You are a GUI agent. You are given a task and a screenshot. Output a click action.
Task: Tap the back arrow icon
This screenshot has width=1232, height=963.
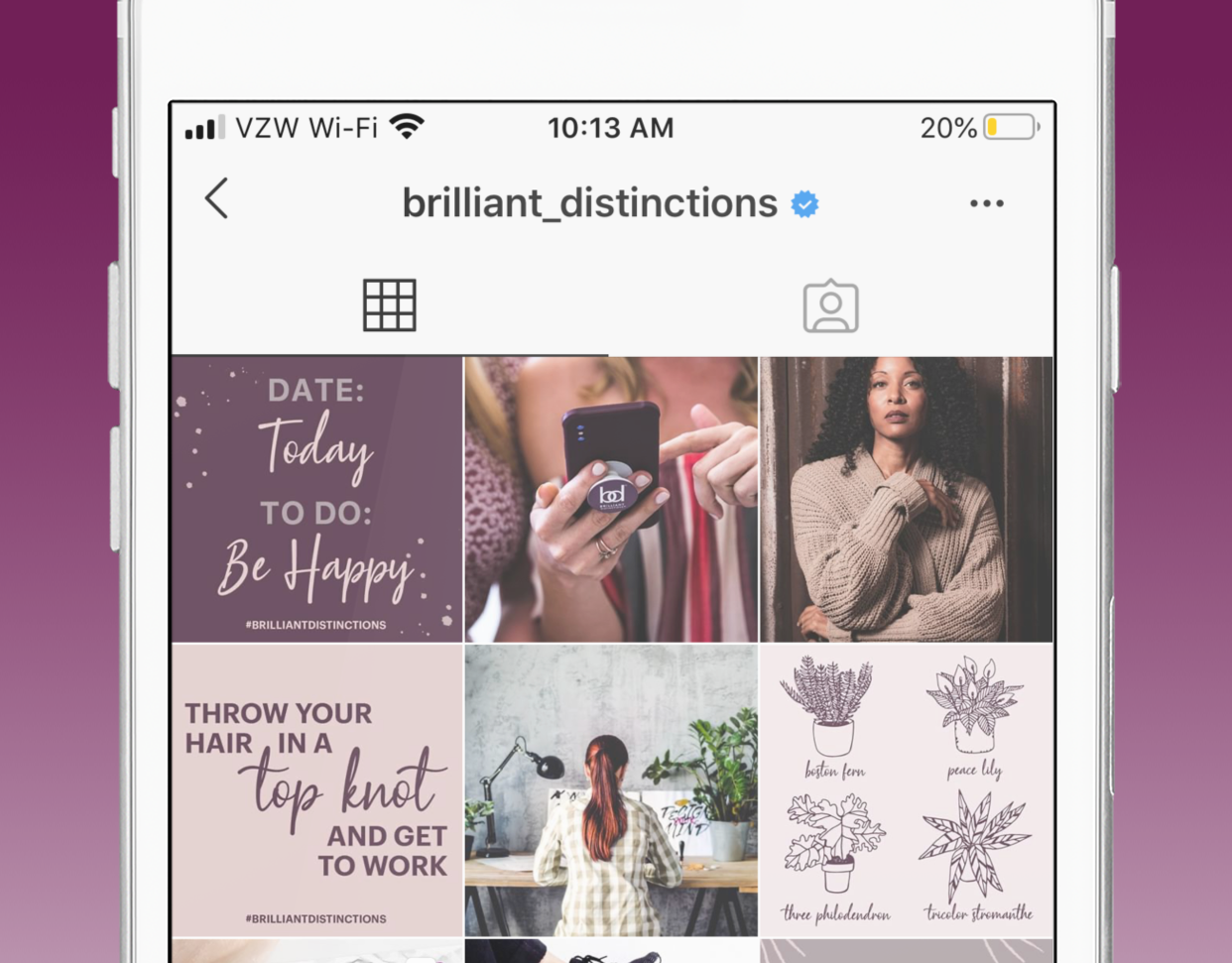tap(216, 198)
